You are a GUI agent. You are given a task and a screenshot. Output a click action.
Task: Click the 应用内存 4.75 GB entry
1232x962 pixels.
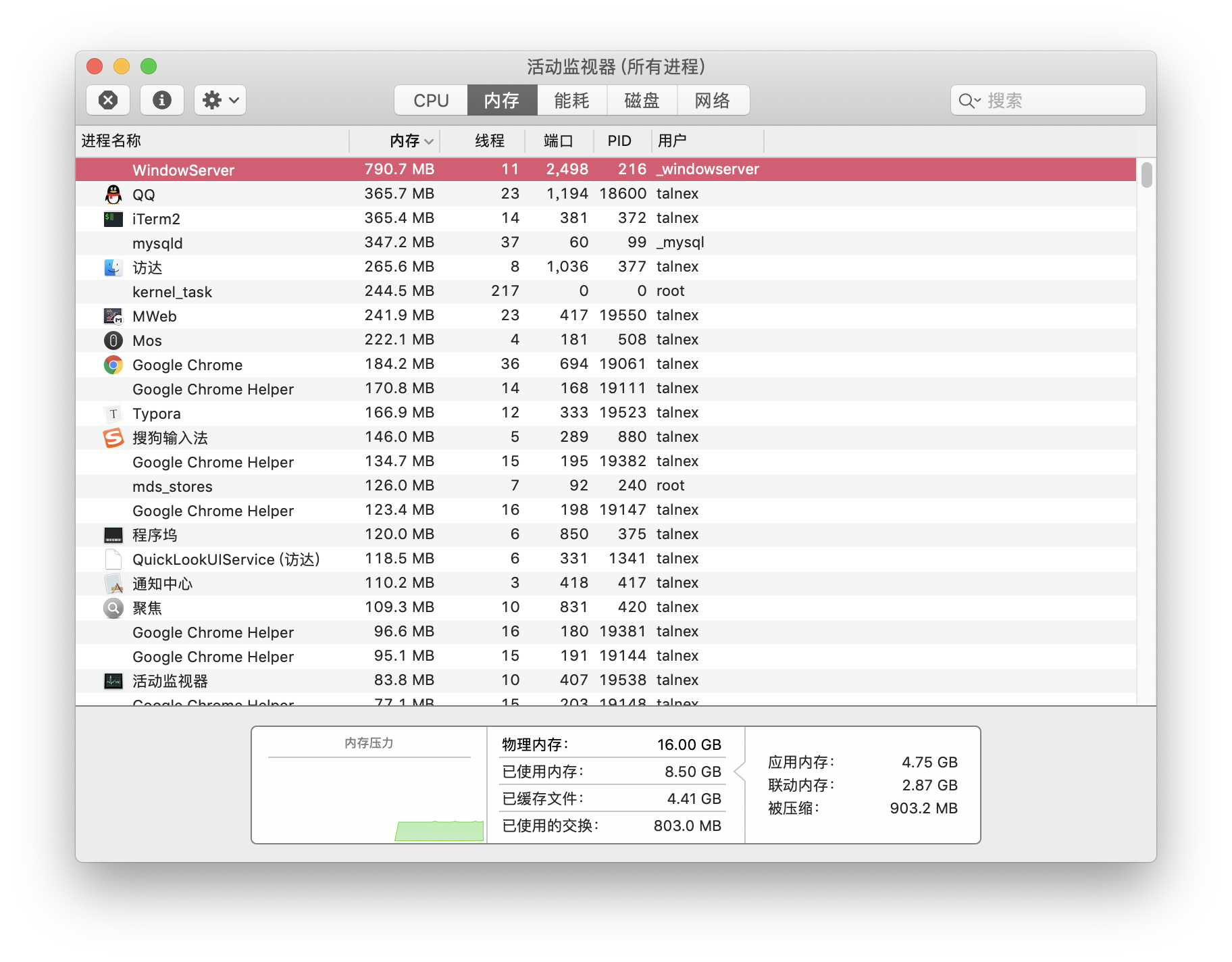point(863,762)
